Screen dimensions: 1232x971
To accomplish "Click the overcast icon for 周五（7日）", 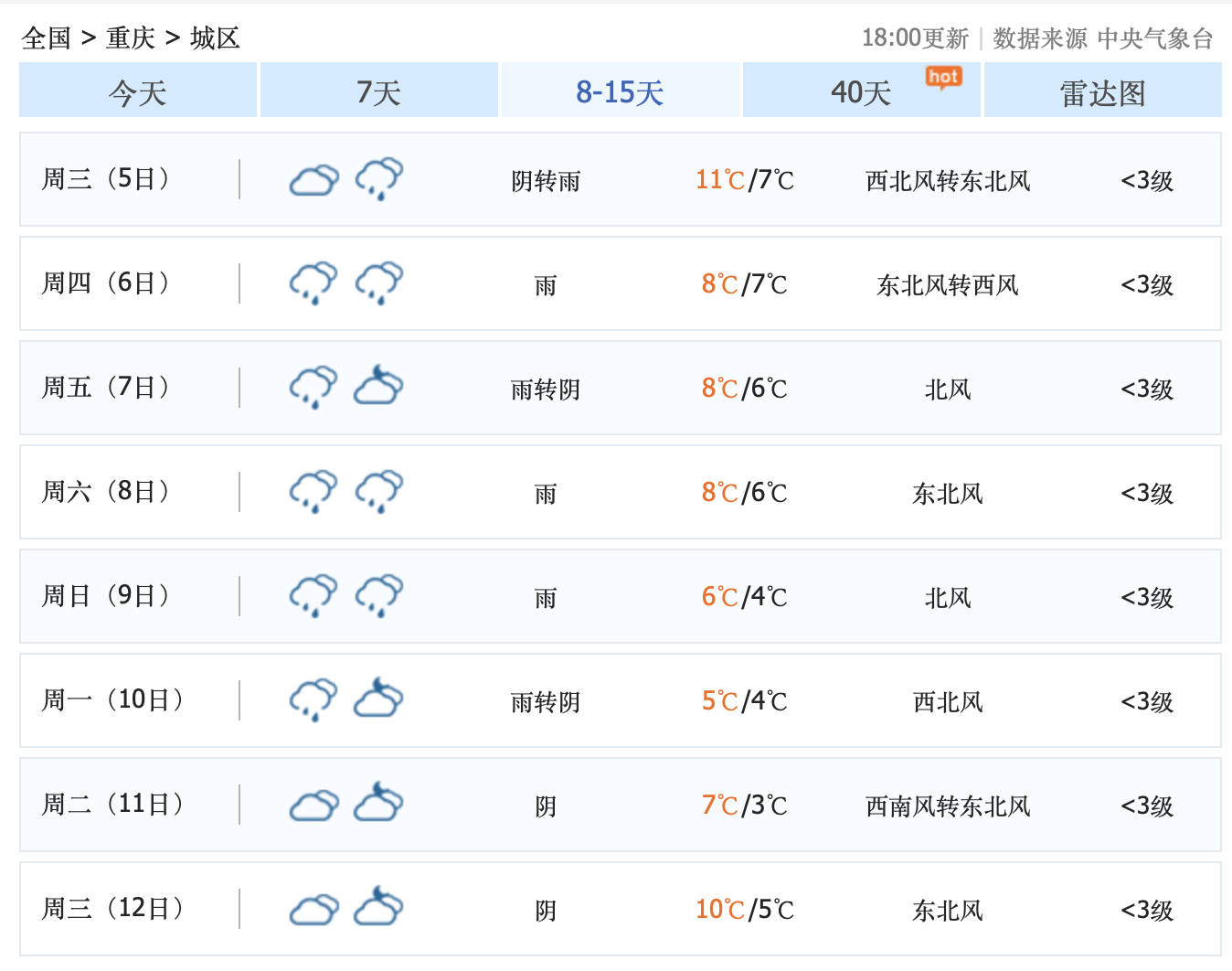I will pos(379,387).
